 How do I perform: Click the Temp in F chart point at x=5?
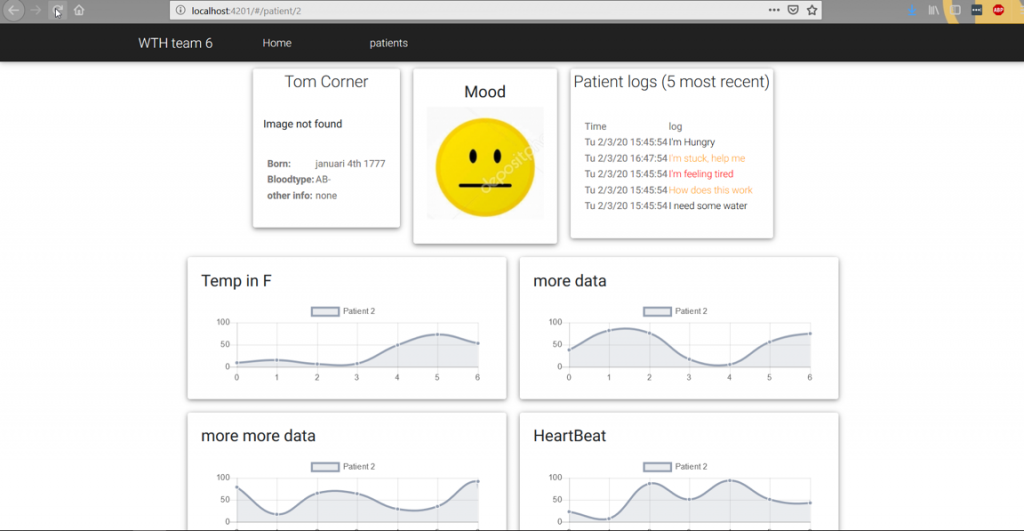pyautogui.click(x=438, y=334)
